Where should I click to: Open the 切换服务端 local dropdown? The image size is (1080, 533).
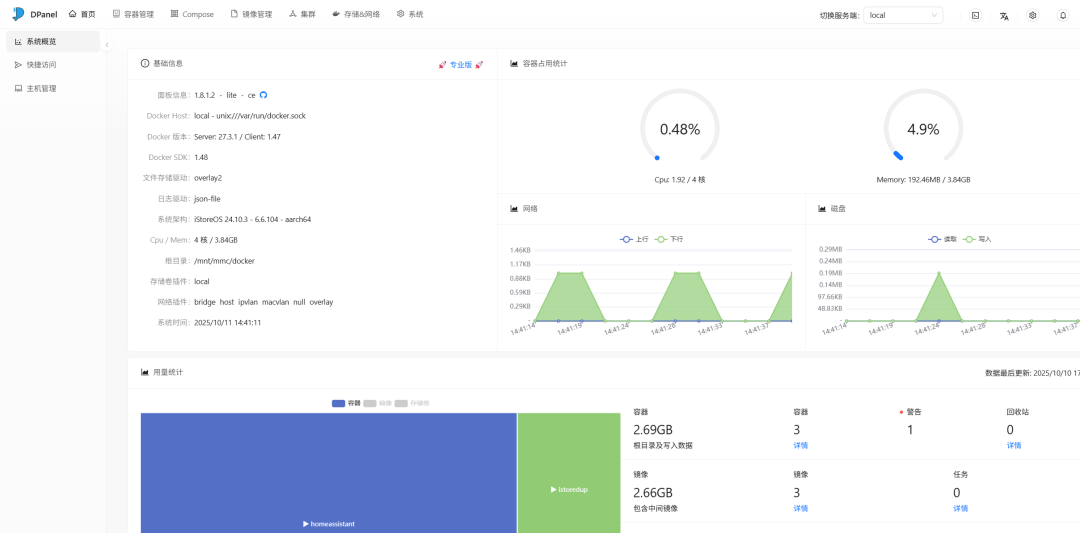pyautogui.click(x=904, y=15)
